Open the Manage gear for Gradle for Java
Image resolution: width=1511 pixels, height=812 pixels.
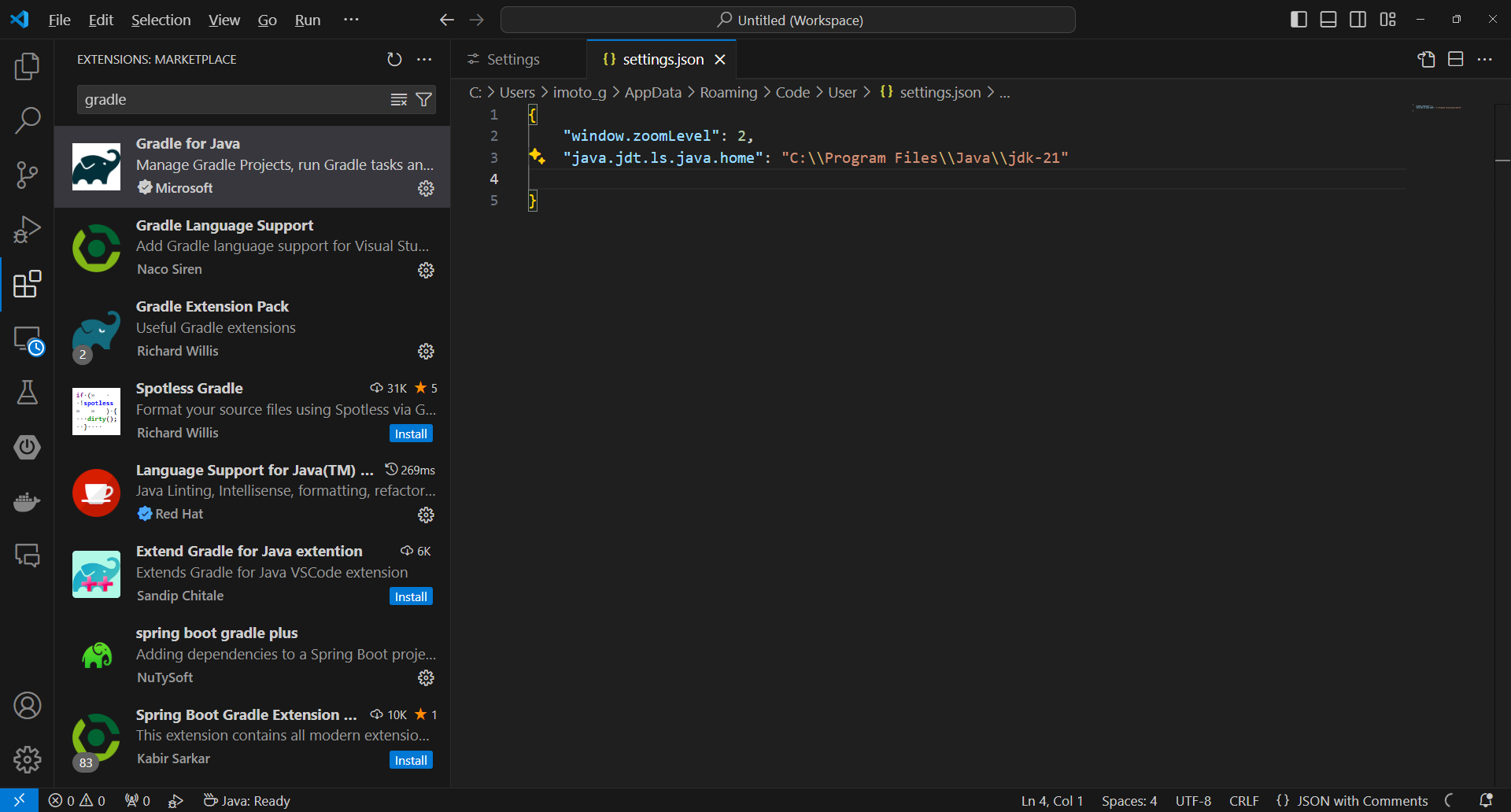coord(426,188)
